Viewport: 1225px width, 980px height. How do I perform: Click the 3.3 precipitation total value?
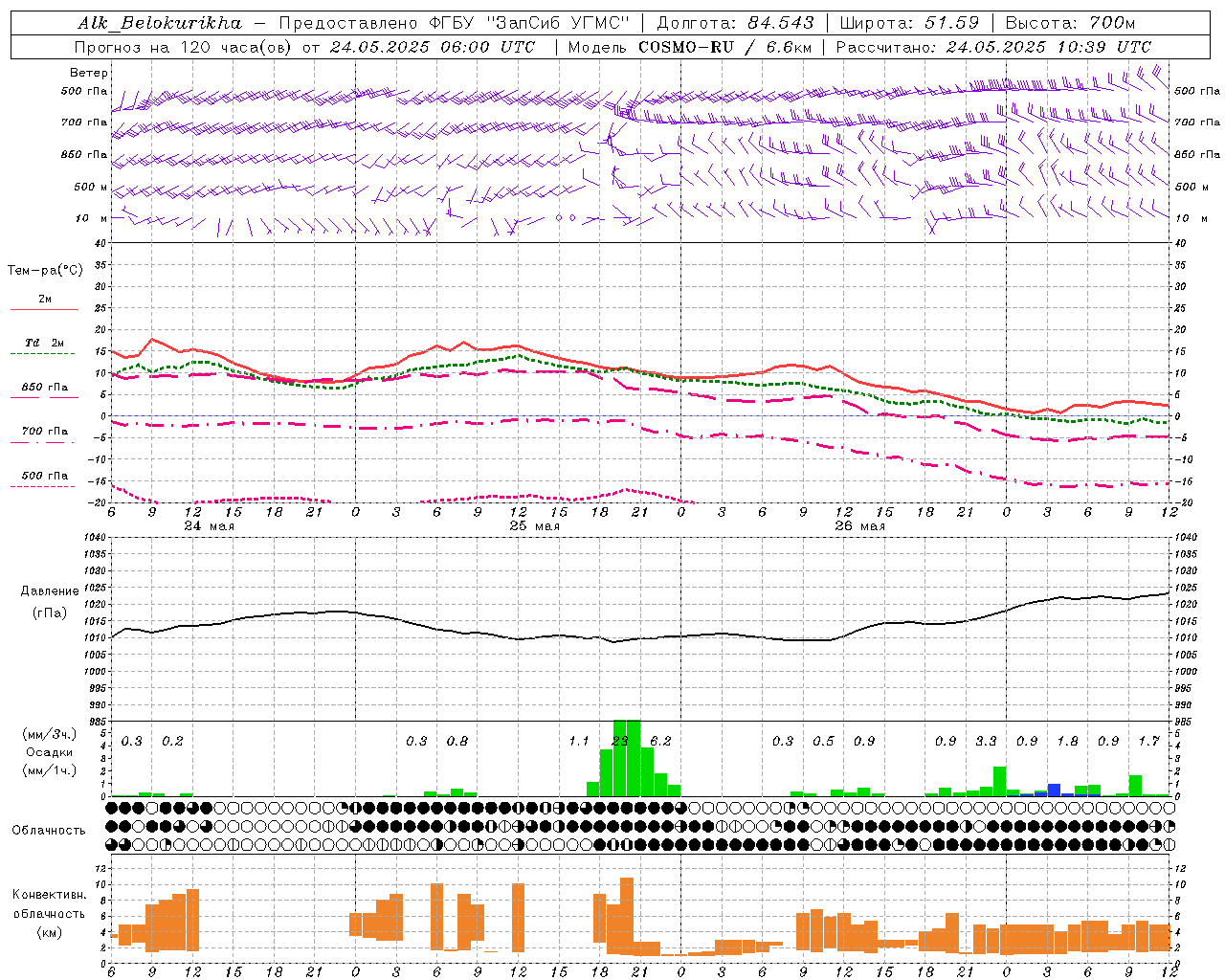tap(986, 742)
